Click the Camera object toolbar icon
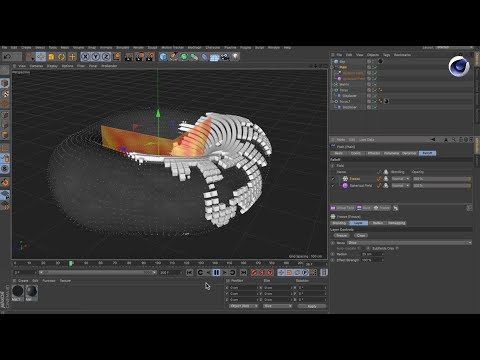 225,57
